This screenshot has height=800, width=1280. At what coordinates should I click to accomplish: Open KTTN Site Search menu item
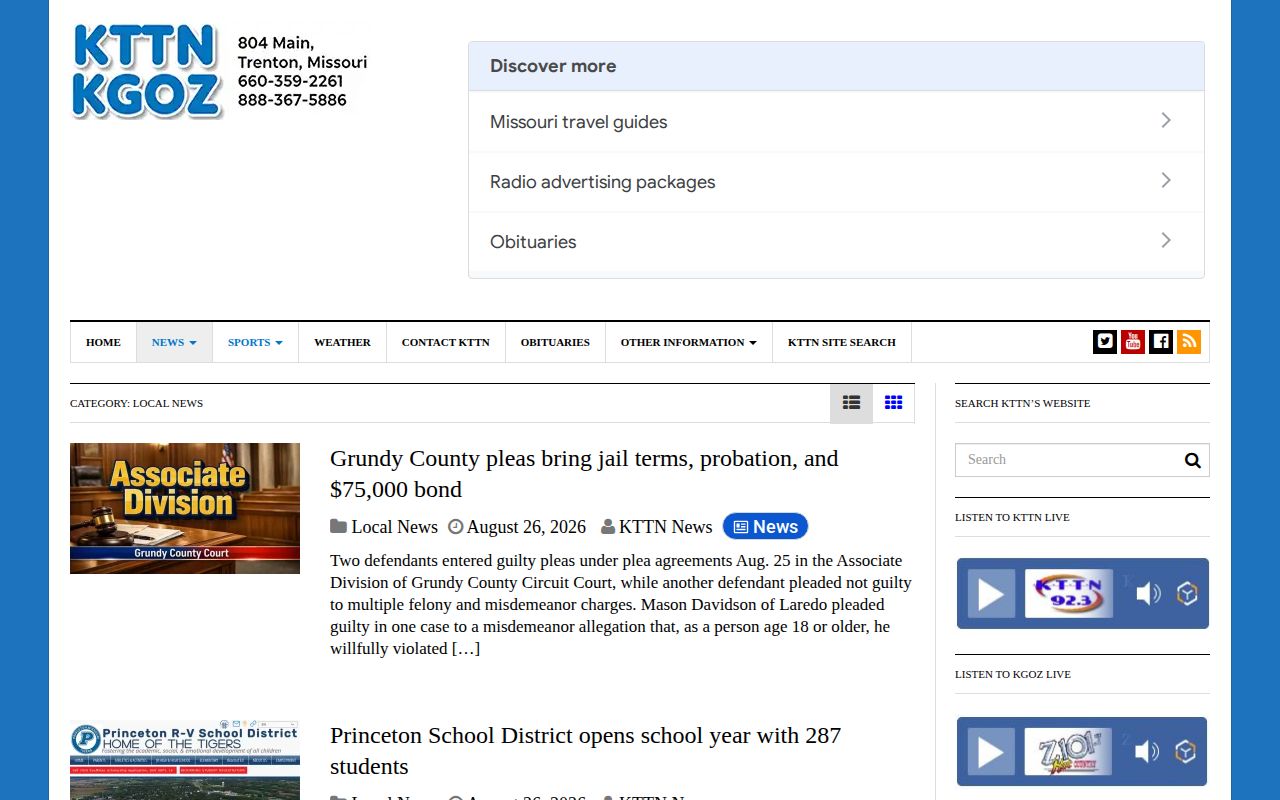(842, 342)
